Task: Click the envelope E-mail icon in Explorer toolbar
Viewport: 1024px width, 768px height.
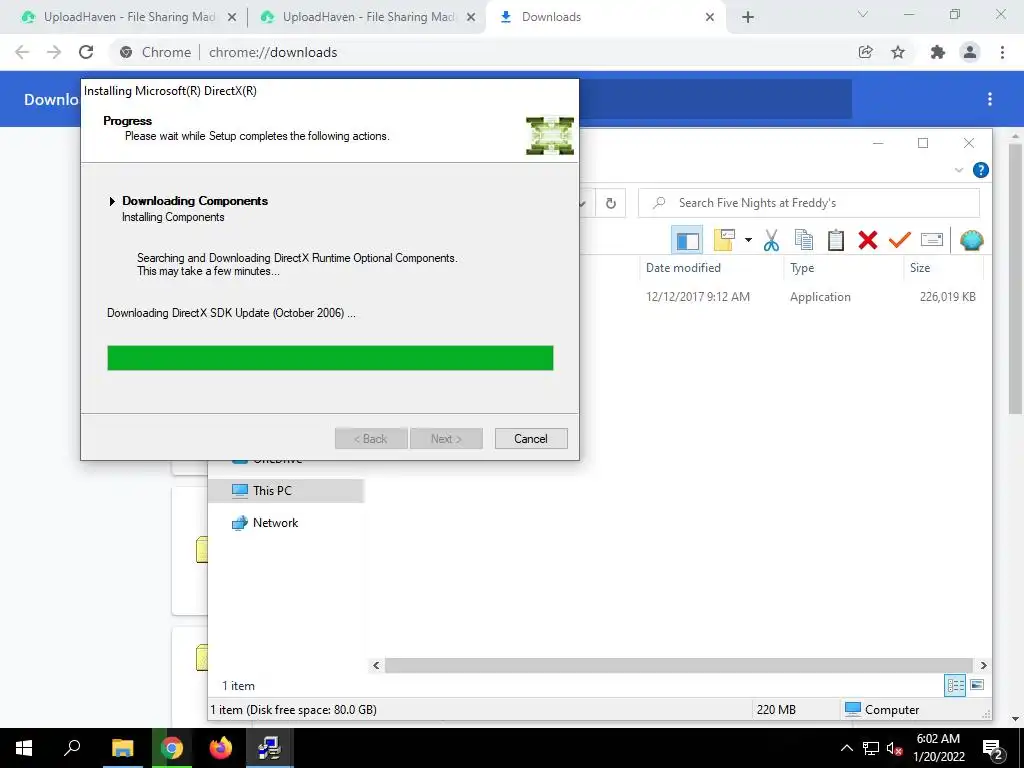Action: (x=932, y=240)
